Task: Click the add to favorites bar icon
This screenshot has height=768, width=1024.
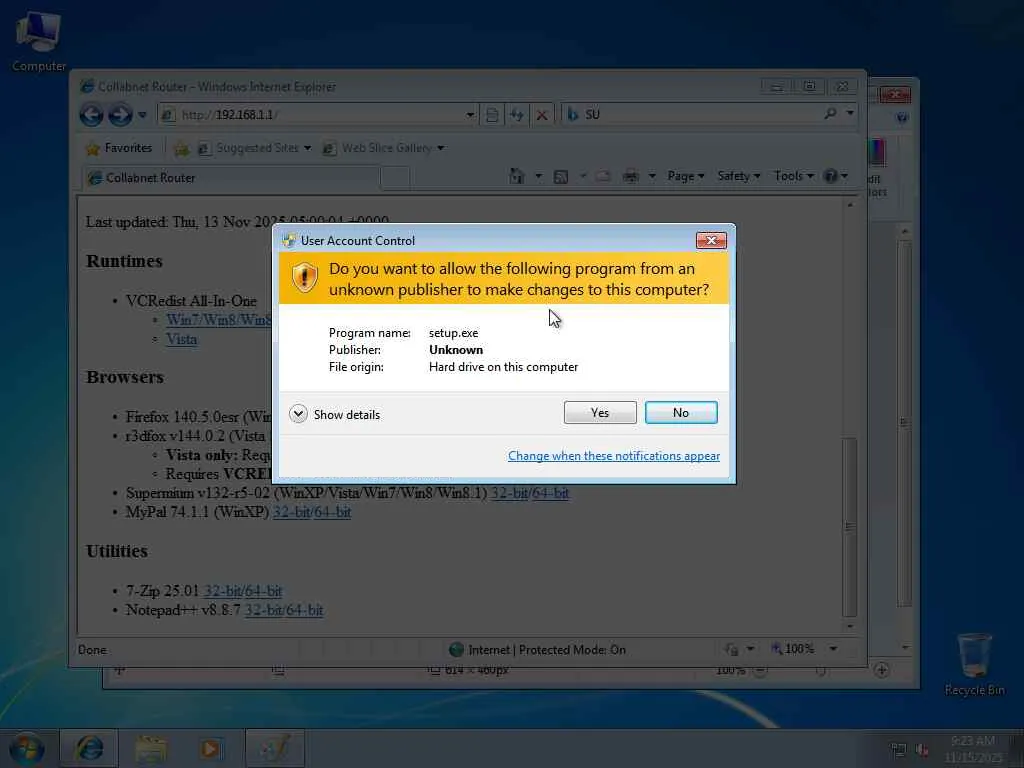Action: click(181, 149)
